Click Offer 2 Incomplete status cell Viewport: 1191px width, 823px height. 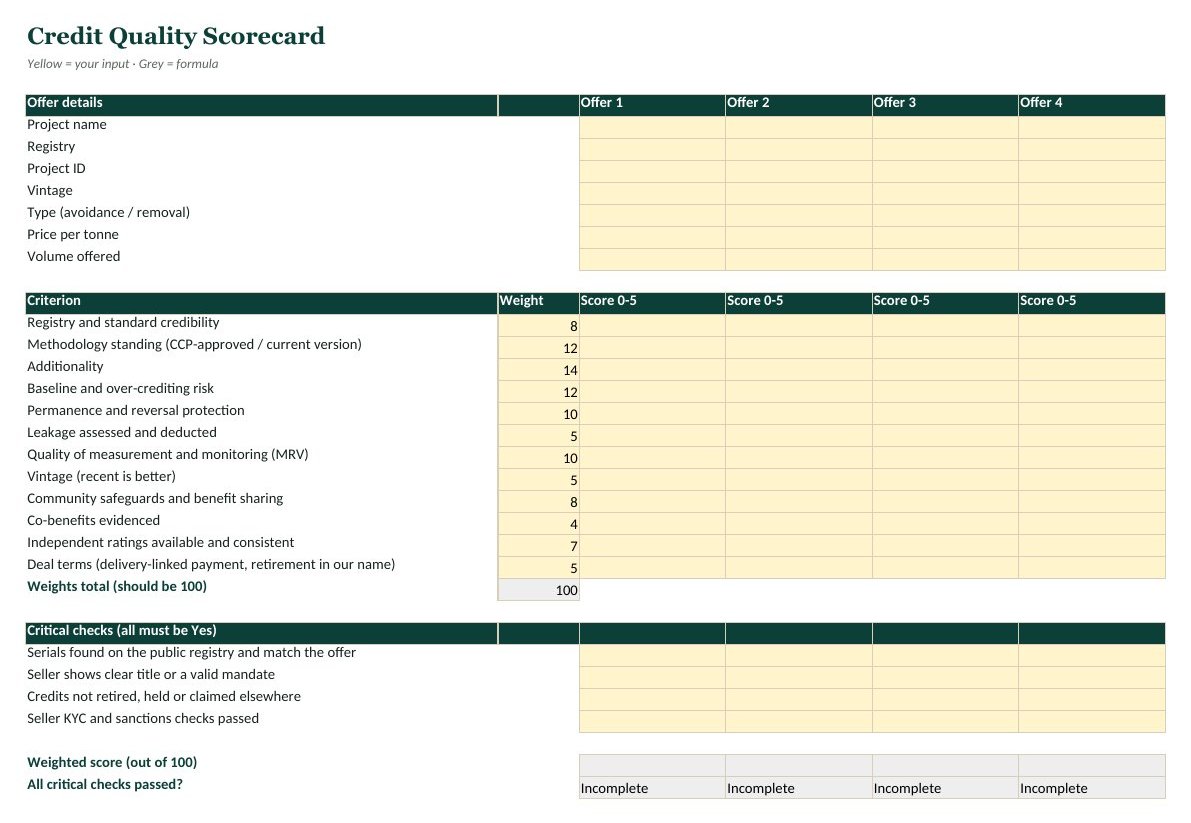(x=798, y=787)
